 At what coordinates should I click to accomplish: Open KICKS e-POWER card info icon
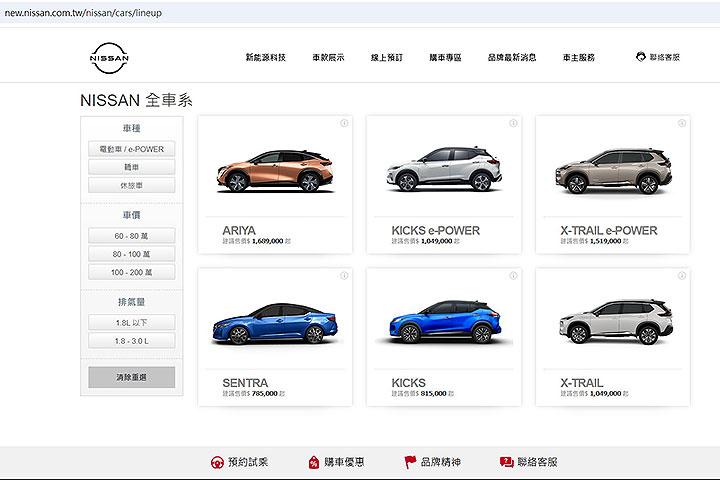pyautogui.click(x=513, y=123)
